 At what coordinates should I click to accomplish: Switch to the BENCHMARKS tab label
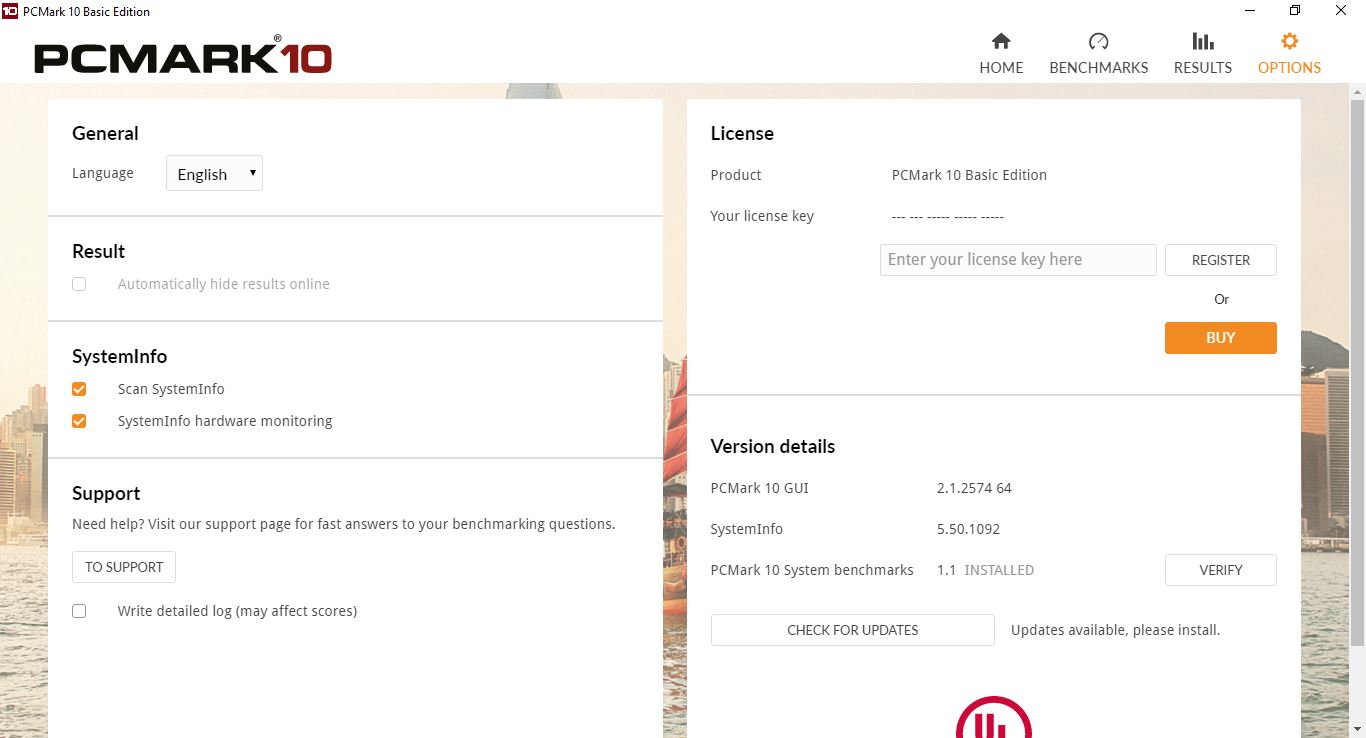pyautogui.click(x=1098, y=68)
